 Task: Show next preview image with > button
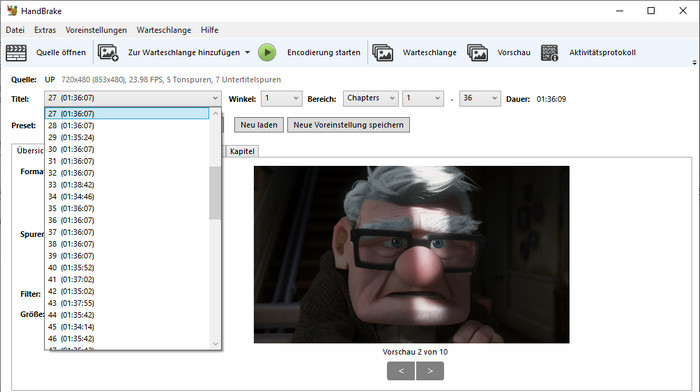pyautogui.click(x=430, y=371)
